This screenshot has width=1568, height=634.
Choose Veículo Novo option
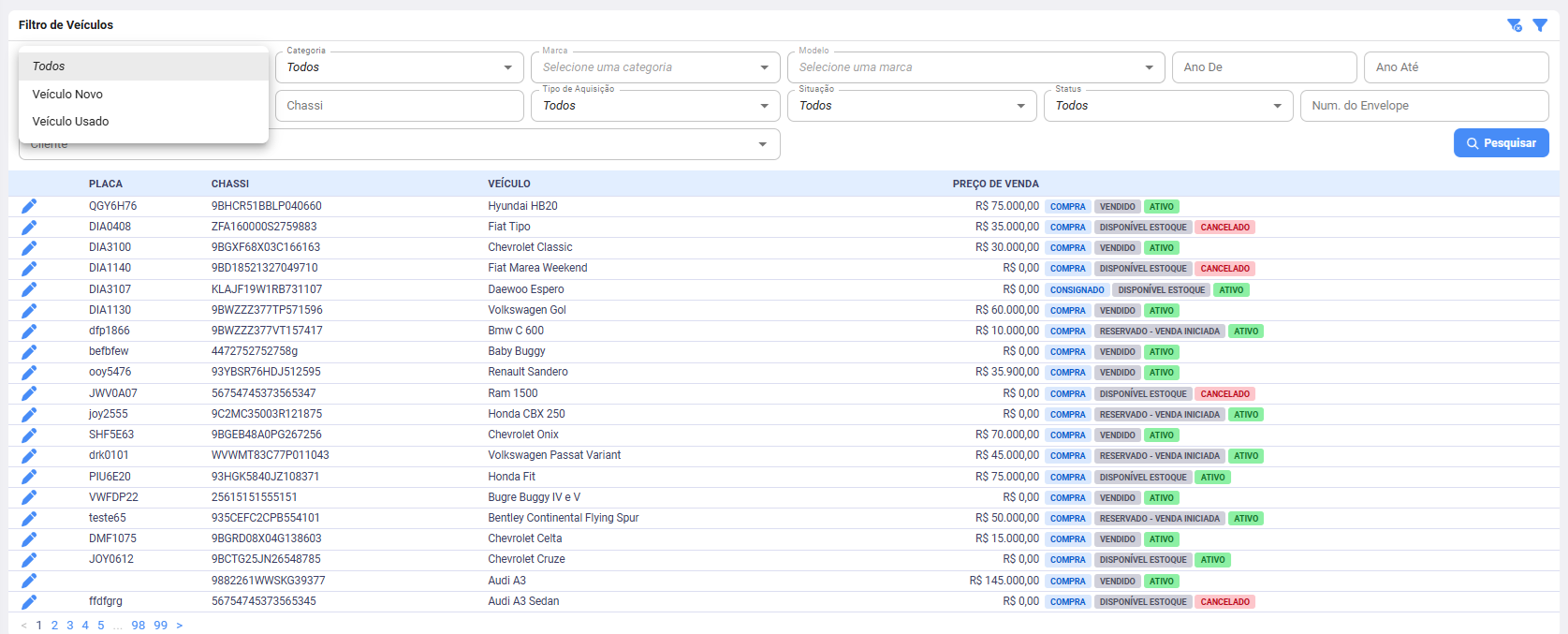[x=144, y=94]
